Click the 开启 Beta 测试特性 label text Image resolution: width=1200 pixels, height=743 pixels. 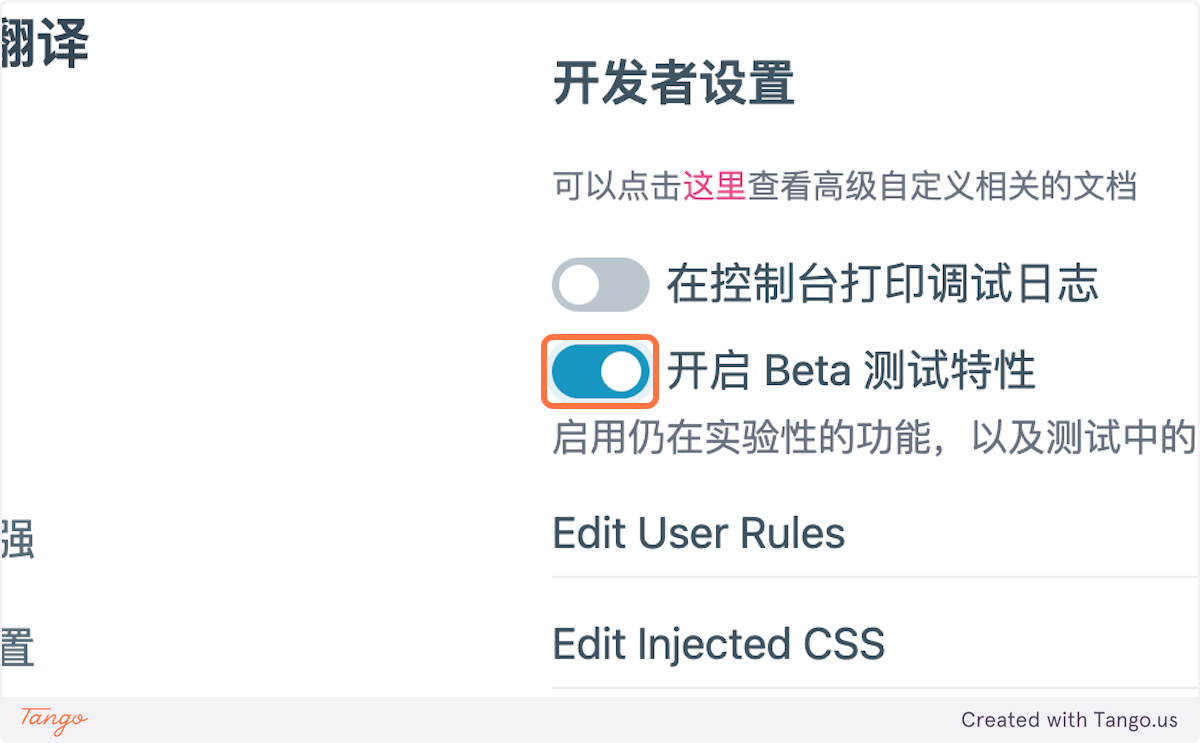point(851,372)
